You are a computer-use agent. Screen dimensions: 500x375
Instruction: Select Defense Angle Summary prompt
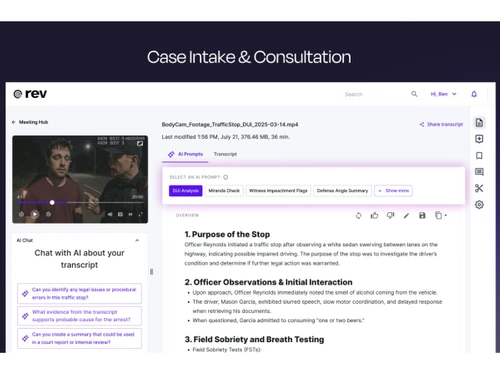click(342, 191)
